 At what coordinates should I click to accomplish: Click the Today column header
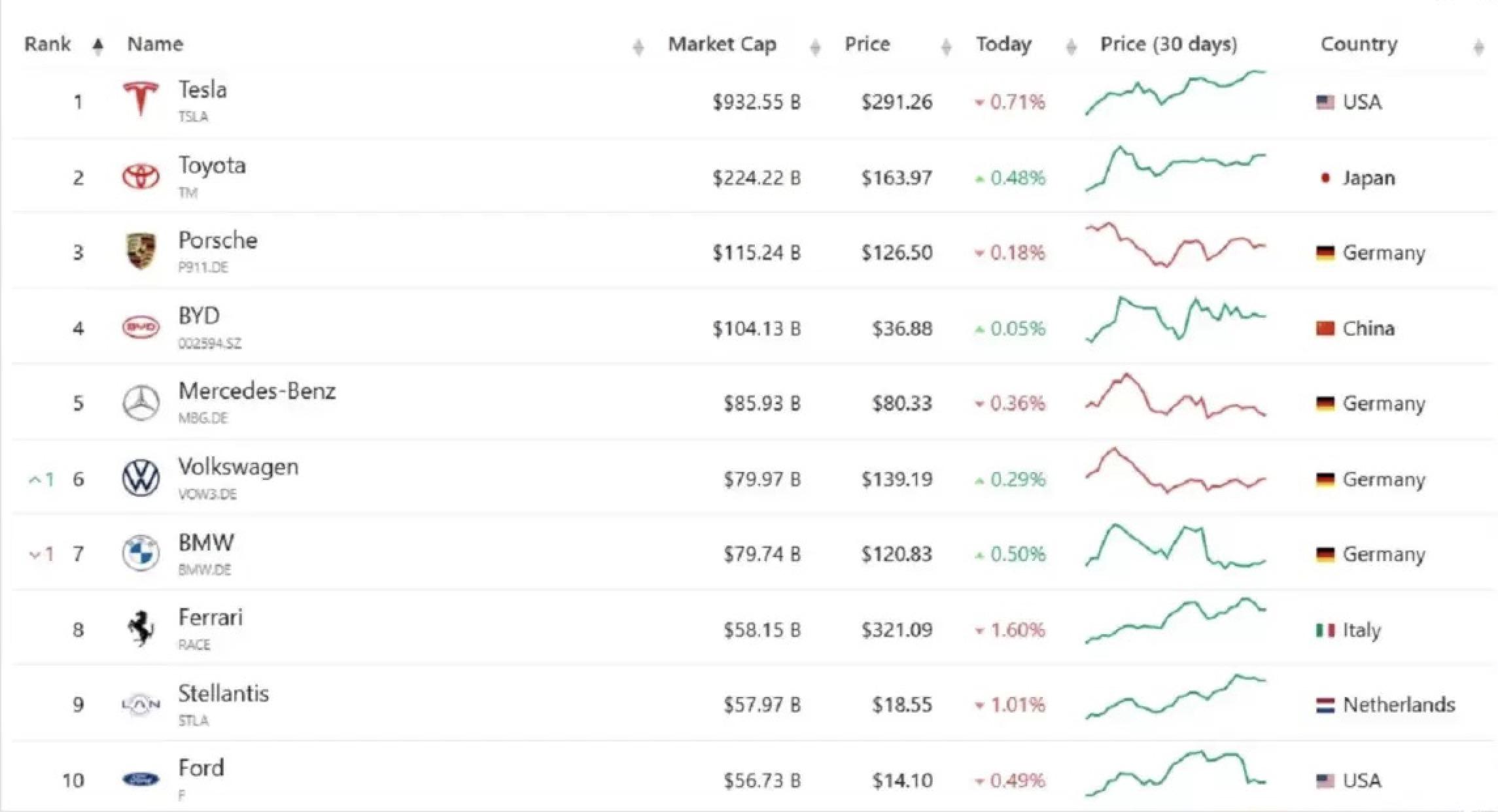pyautogui.click(x=1004, y=44)
